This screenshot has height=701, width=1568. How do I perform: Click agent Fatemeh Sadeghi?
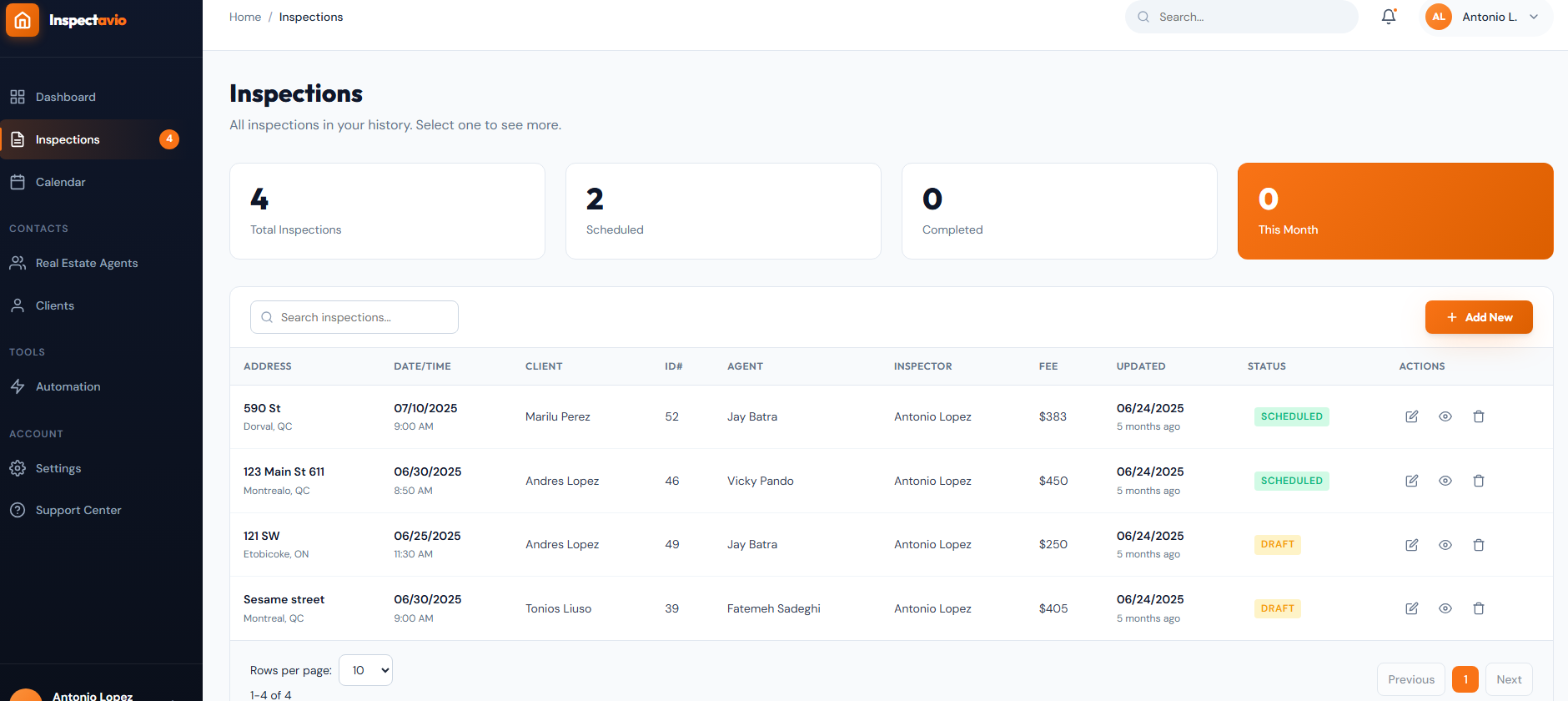coord(774,608)
